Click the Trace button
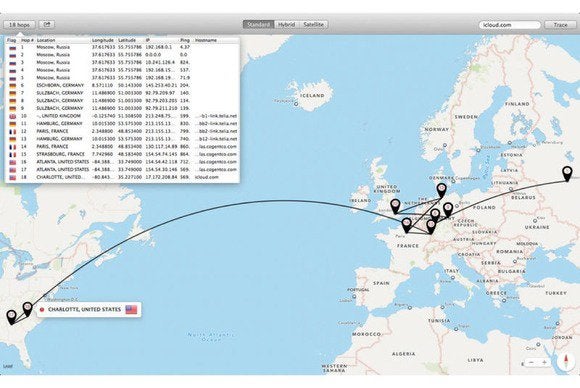This screenshot has height=388, width=580. [x=560, y=25]
